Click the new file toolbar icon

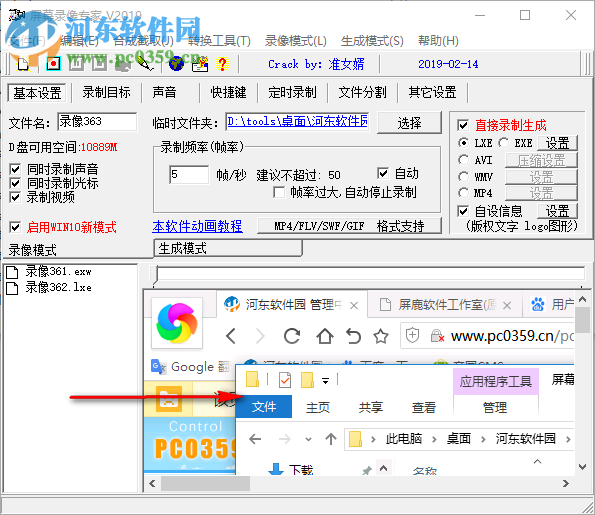23,64
